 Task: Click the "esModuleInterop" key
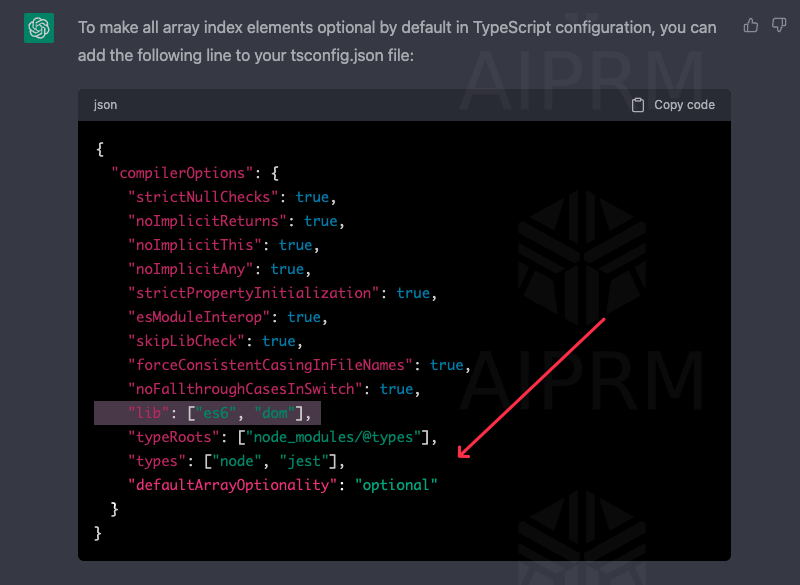click(x=199, y=317)
